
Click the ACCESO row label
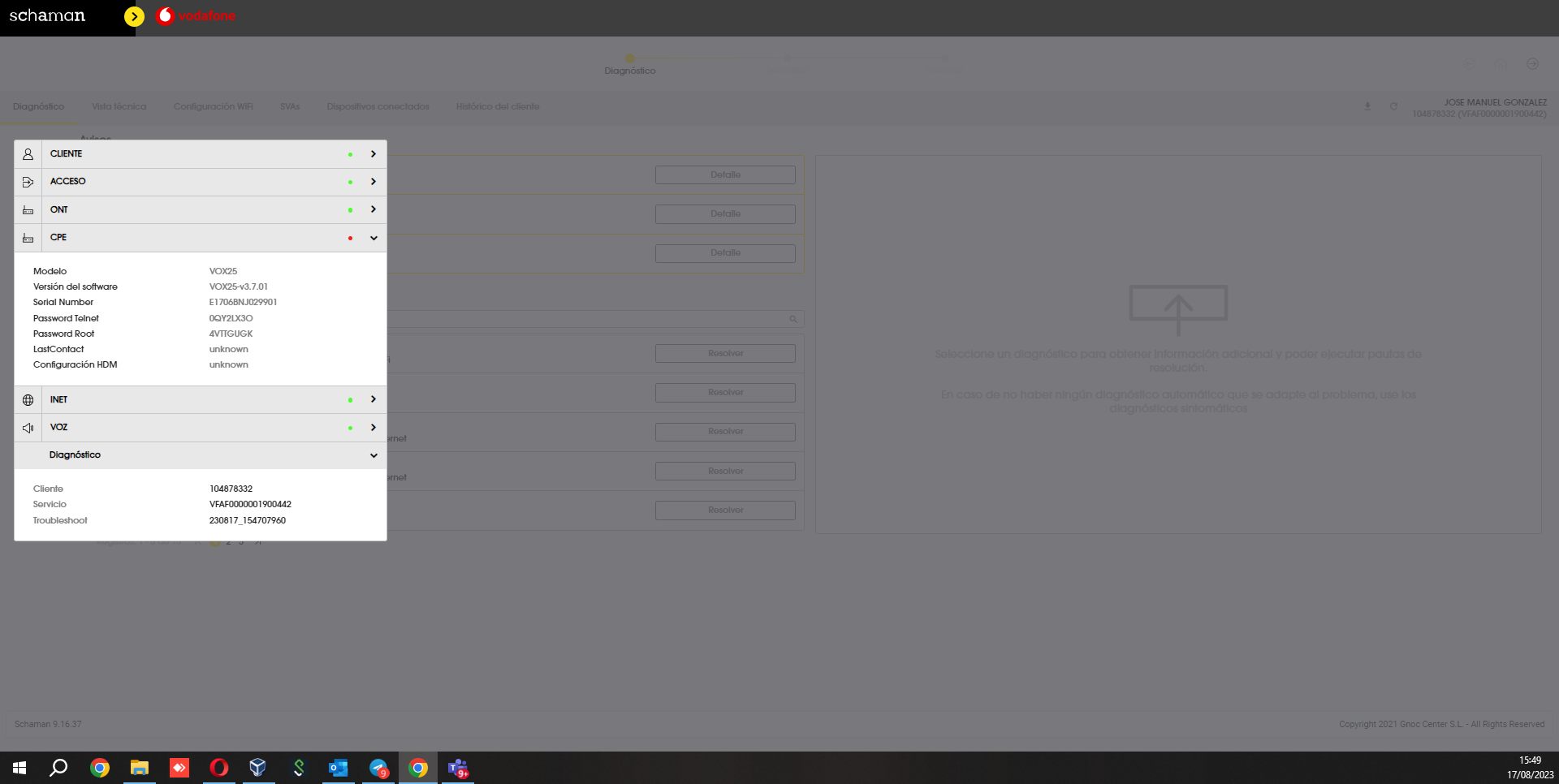point(68,182)
